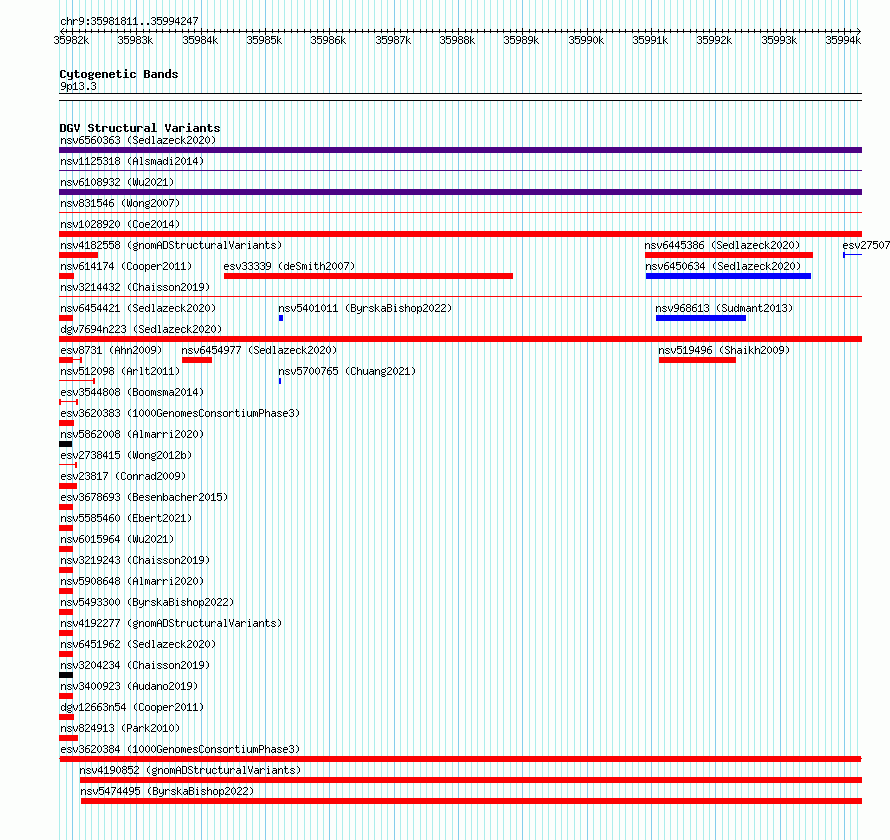Click nsv831546 (Wong2007) label
The height and width of the screenshot is (840, 890).
pos(120,203)
